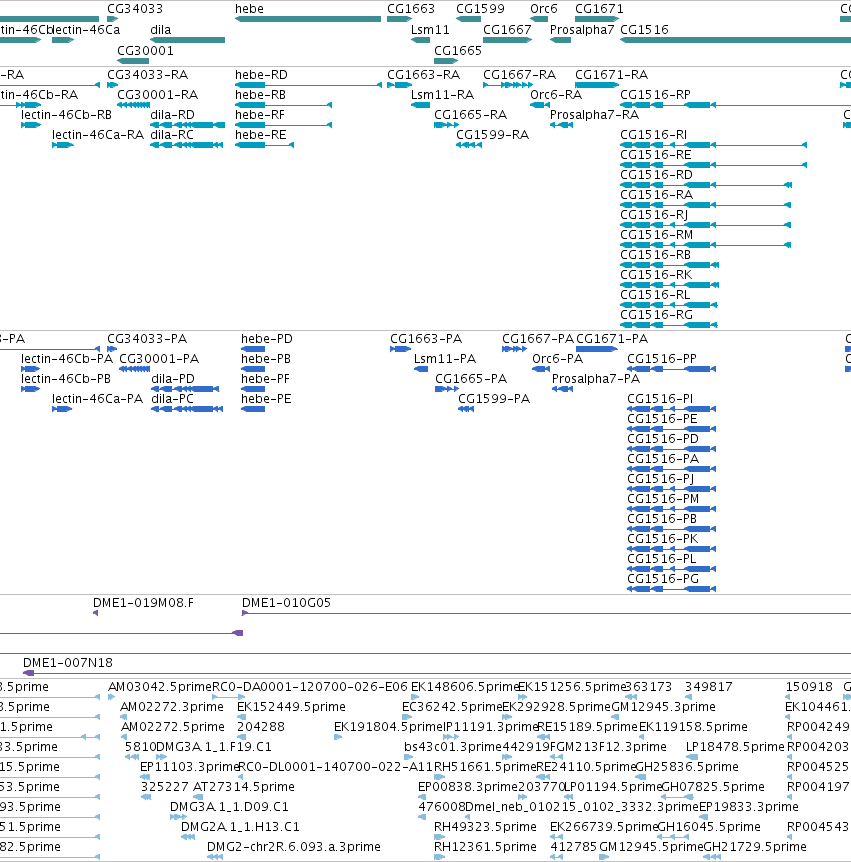Click the CG30001 gene bar
Image resolution: width=851 pixels, height=862 pixels.
133,61
